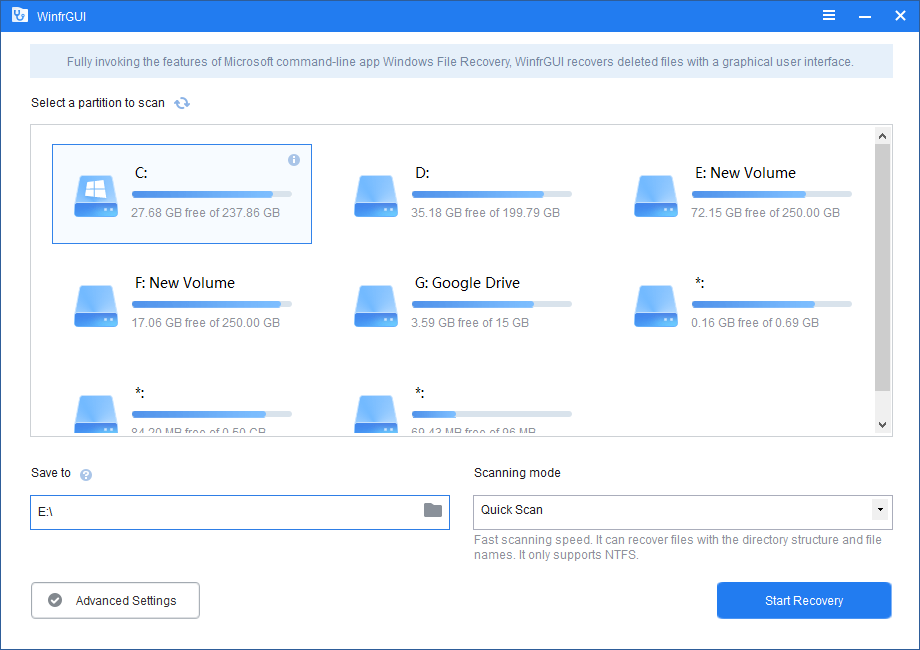920x650 pixels.
Task: Click the WinfrGUI logo in title bar
Action: pos(19,15)
